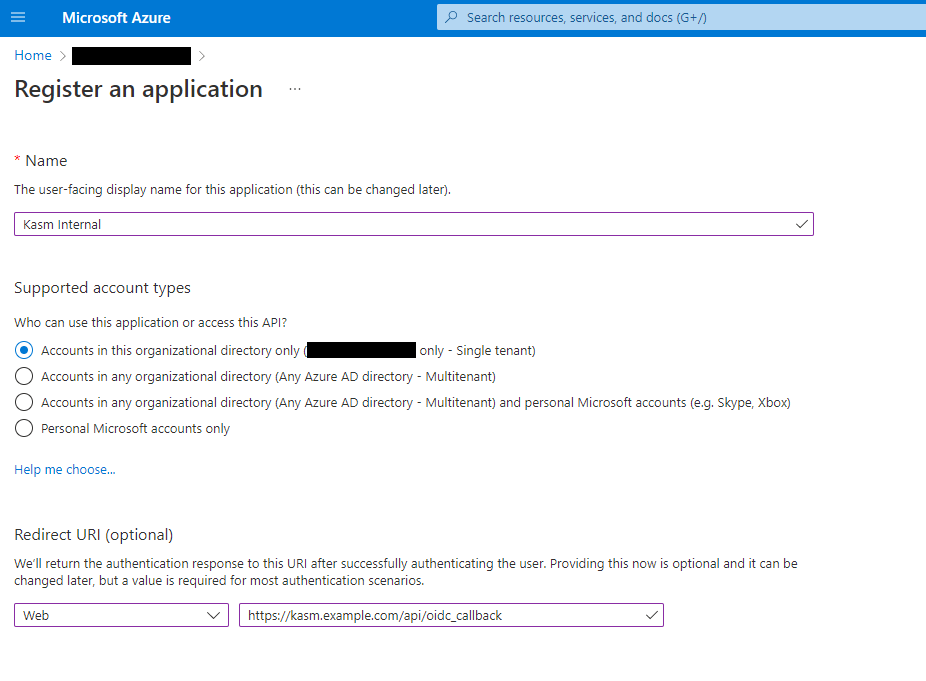Click into the Redirect URI text box
The width and height of the screenshot is (926, 681).
(x=440, y=615)
